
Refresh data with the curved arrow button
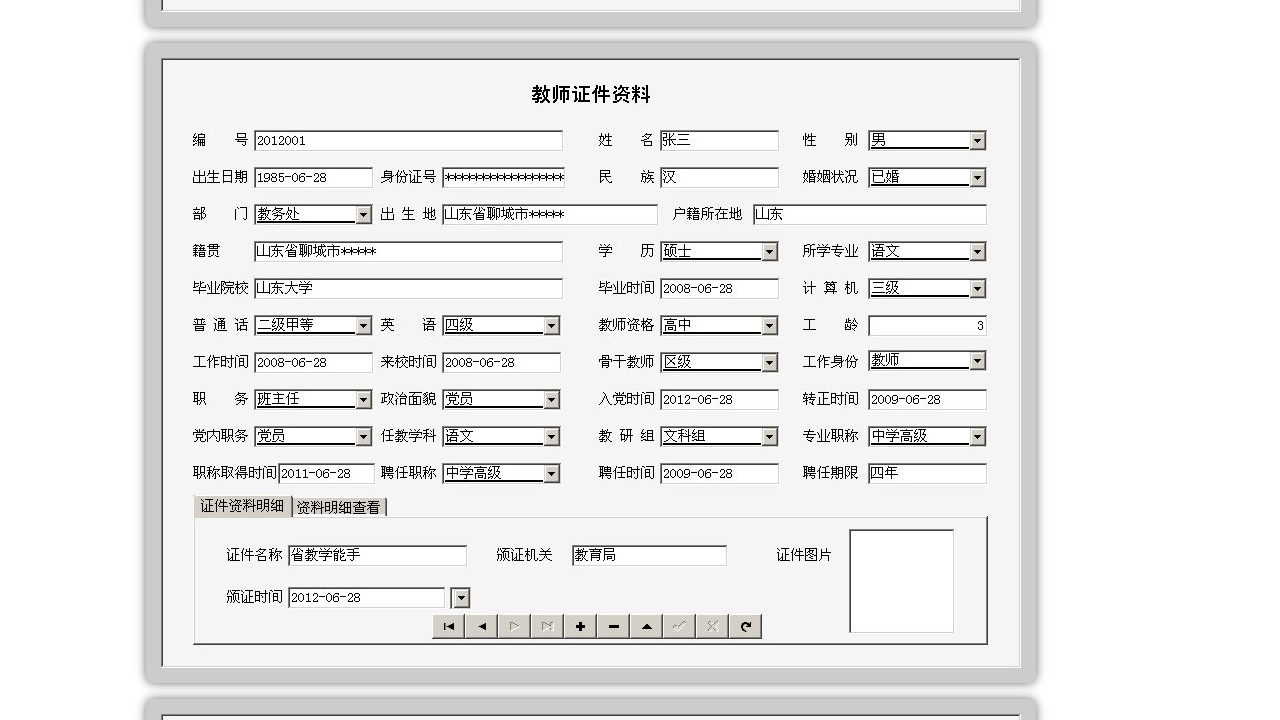[x=745, y=626]
